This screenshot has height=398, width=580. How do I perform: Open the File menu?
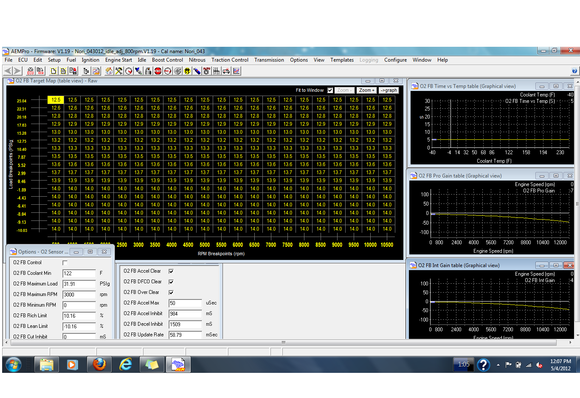click(x=9, y=60)
